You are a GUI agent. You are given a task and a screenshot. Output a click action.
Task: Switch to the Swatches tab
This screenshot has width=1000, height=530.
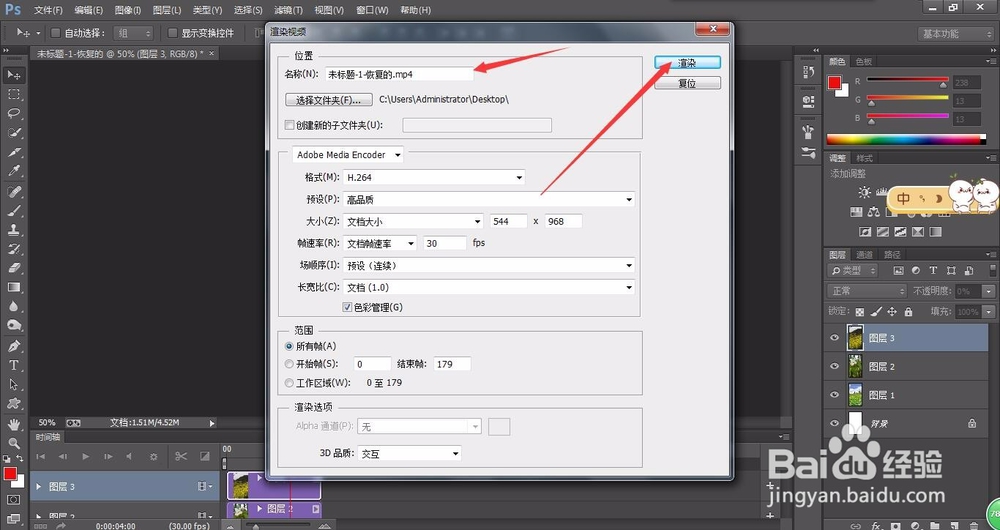click(864, 62)
